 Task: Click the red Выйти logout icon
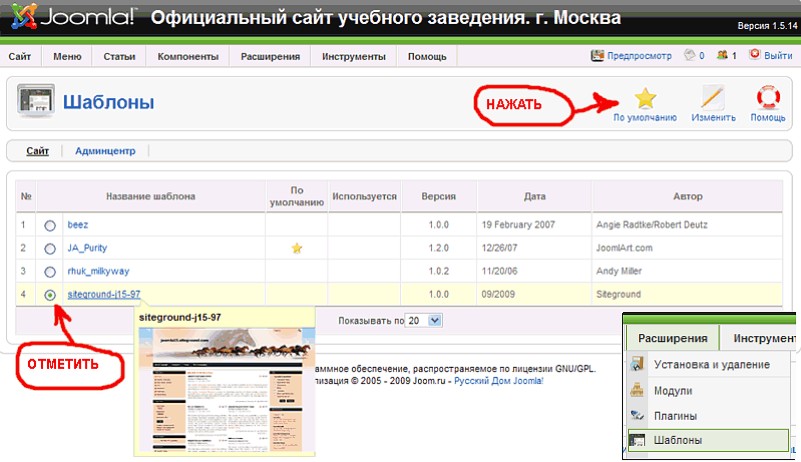coord(755,54)
